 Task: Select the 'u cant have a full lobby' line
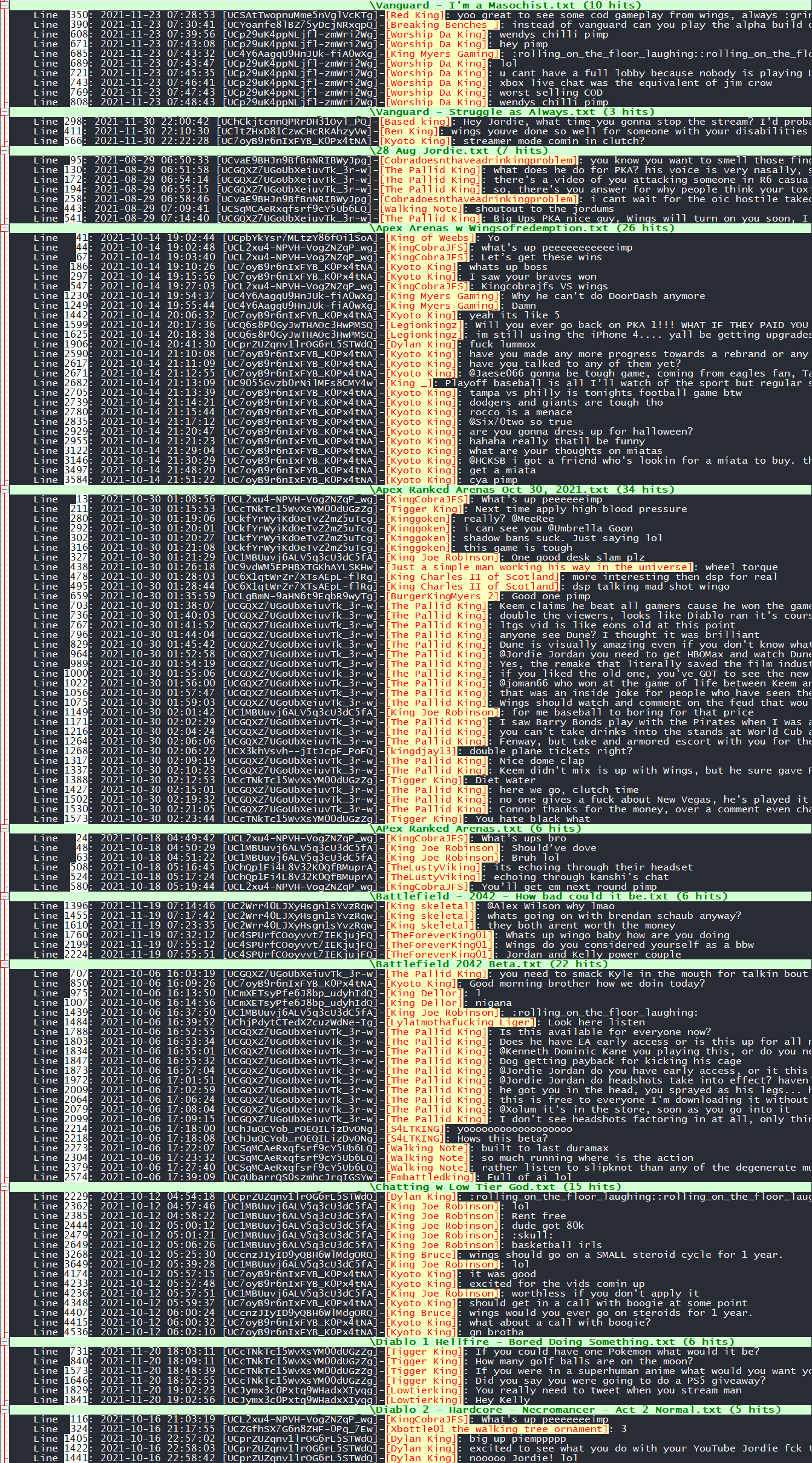coord(410,73)
